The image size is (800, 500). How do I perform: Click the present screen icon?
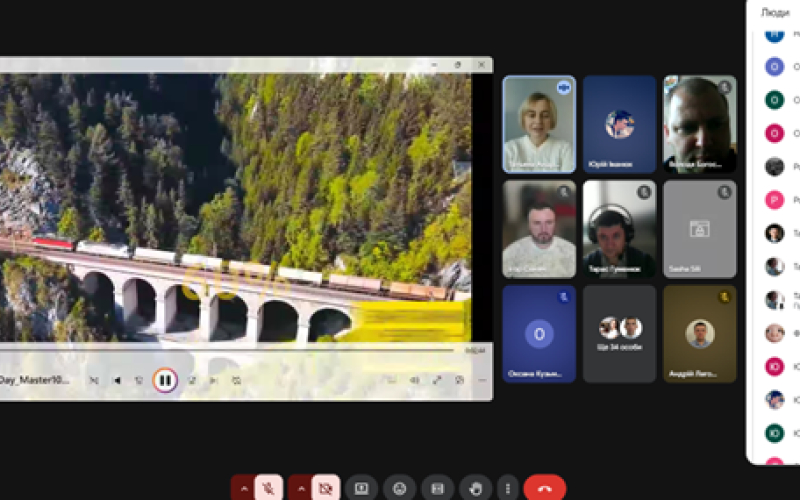click(x=361, y=488)
